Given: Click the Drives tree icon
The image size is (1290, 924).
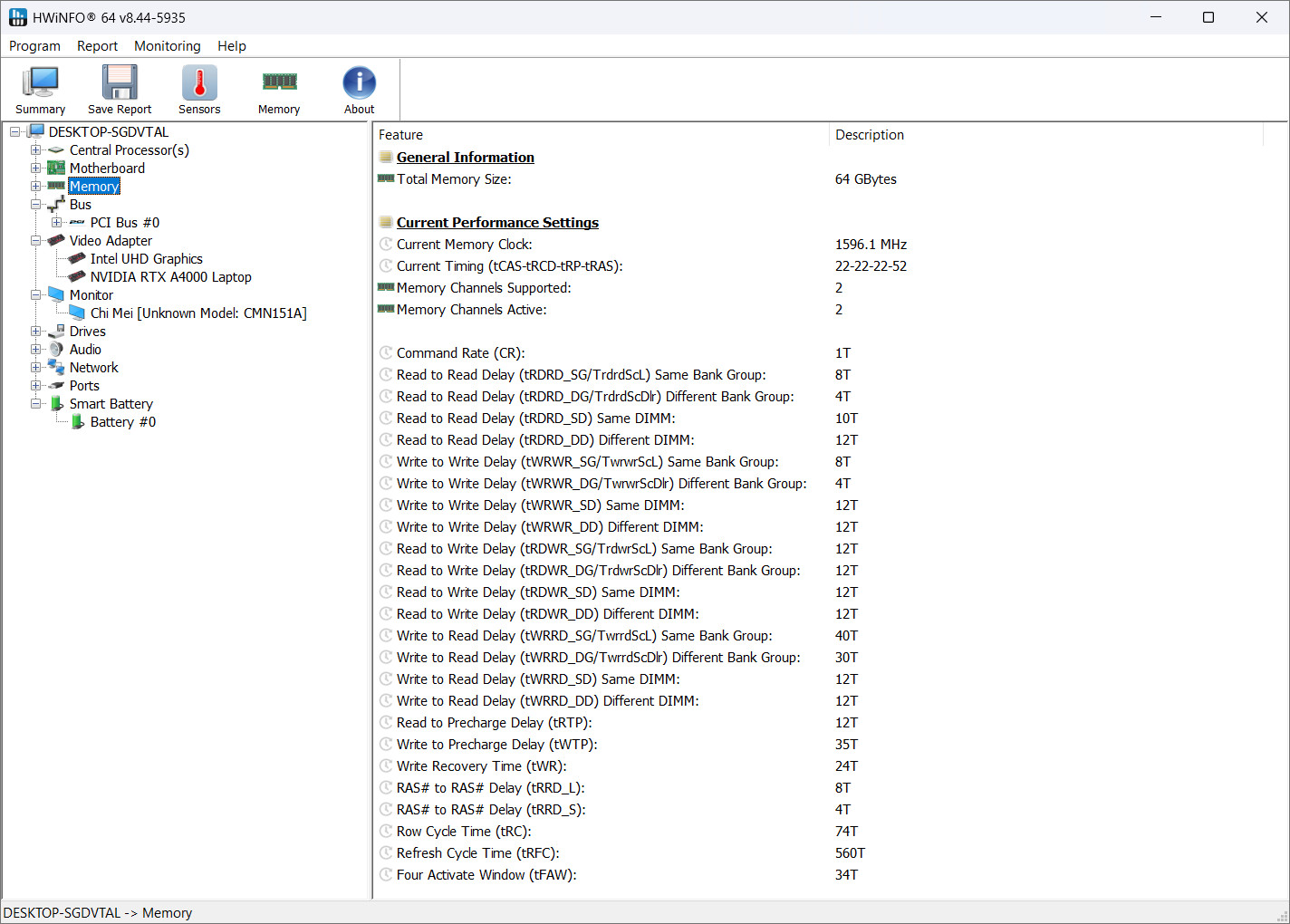Looking at the screenshot, I should 56,332.
